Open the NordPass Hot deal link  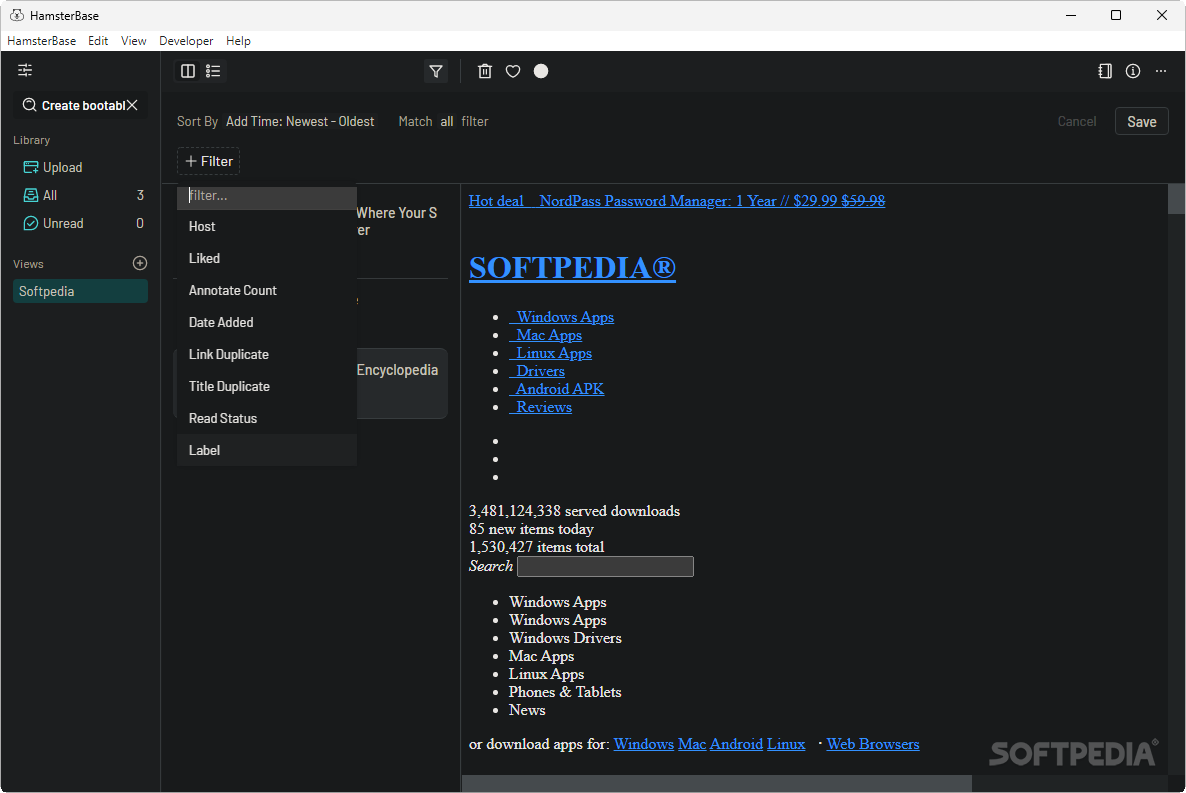[677, 201]
